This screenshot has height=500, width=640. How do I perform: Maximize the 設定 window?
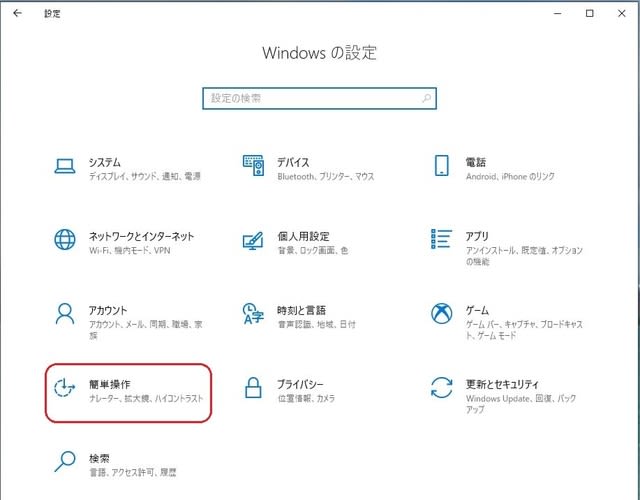point(589,13)
